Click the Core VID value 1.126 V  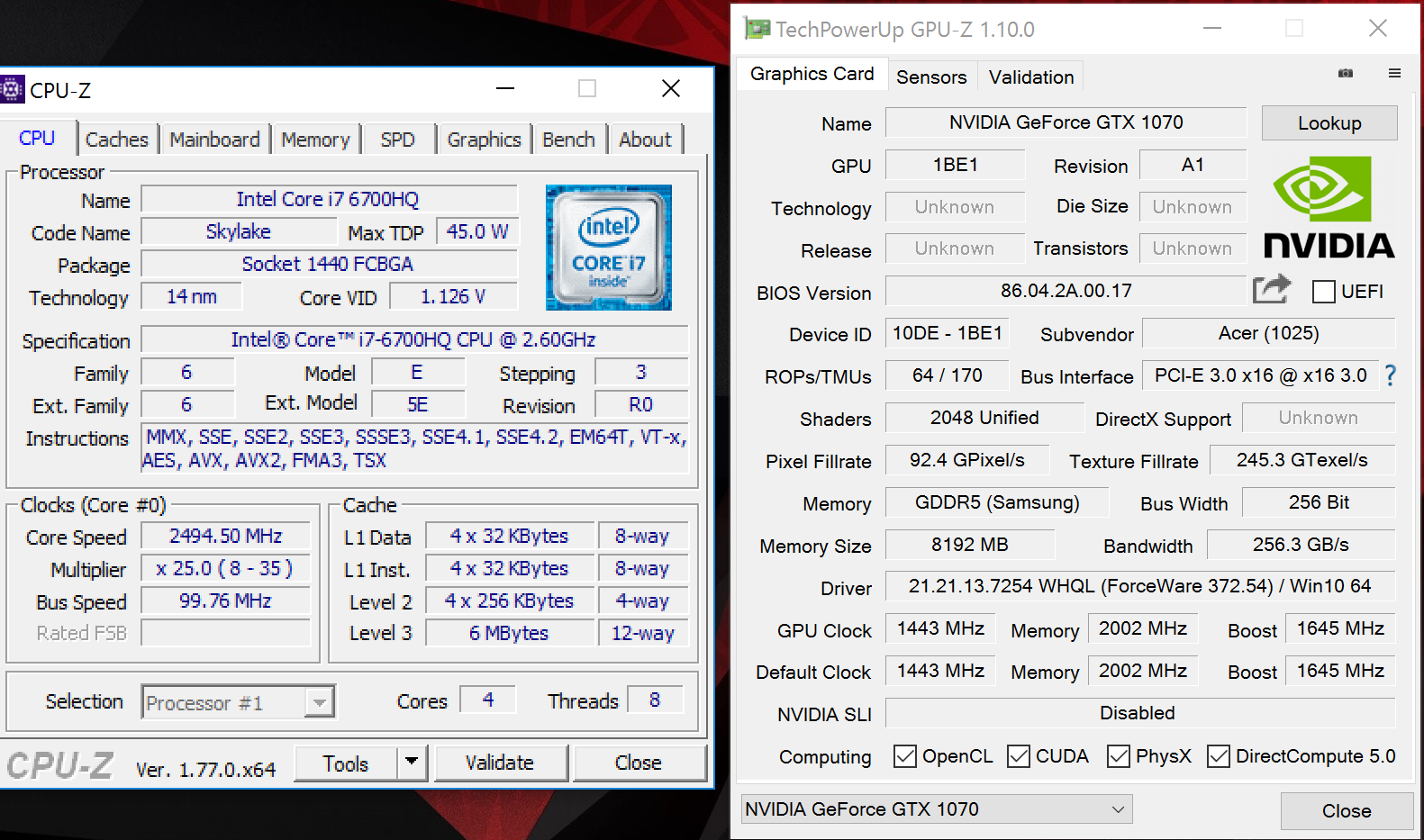pyautogui.click(x=453, y=296)
